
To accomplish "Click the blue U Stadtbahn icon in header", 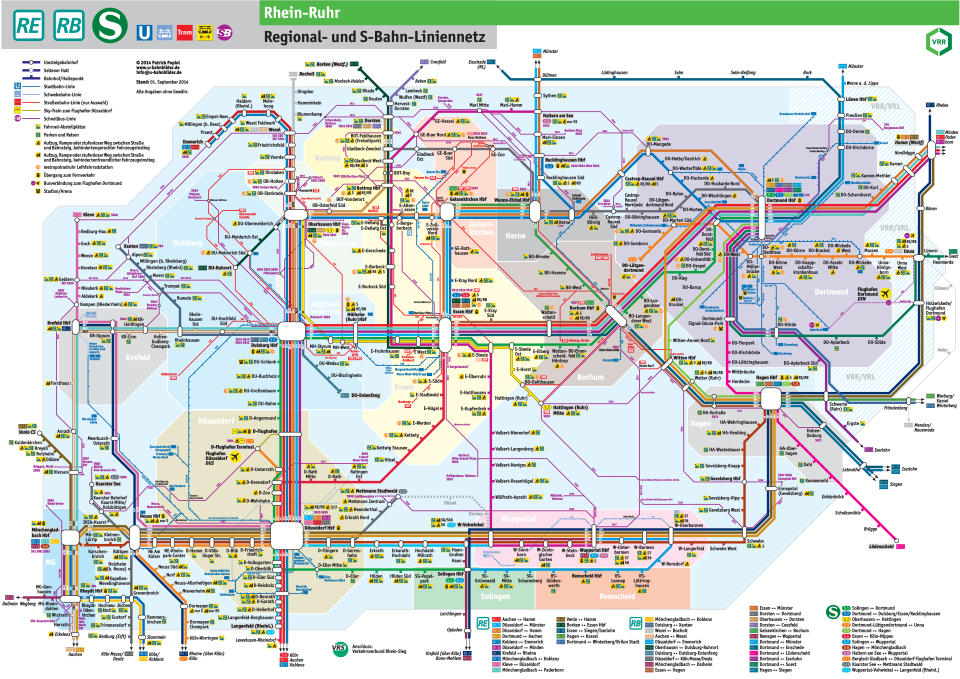I will 144,32.
